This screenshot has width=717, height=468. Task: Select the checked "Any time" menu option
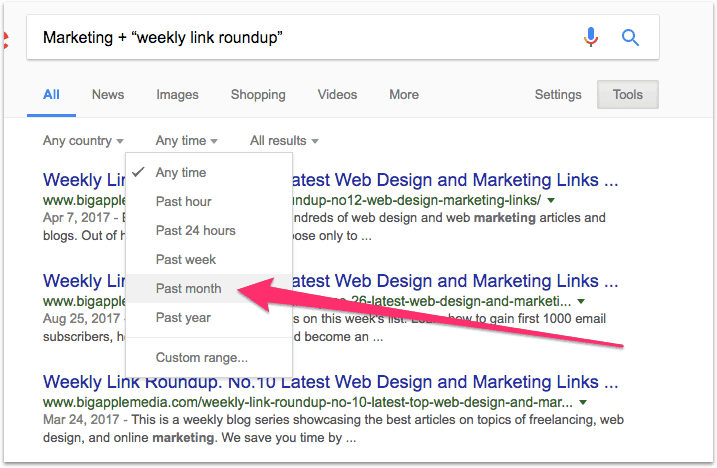tap(181, 173)
